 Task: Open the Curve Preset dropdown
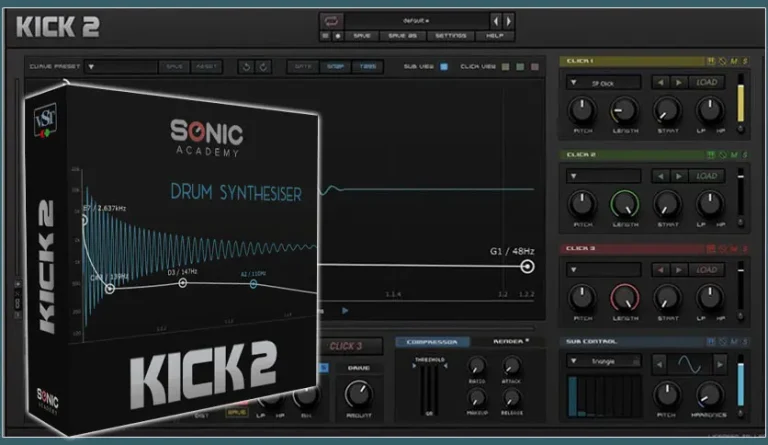(x=91, y=67)
